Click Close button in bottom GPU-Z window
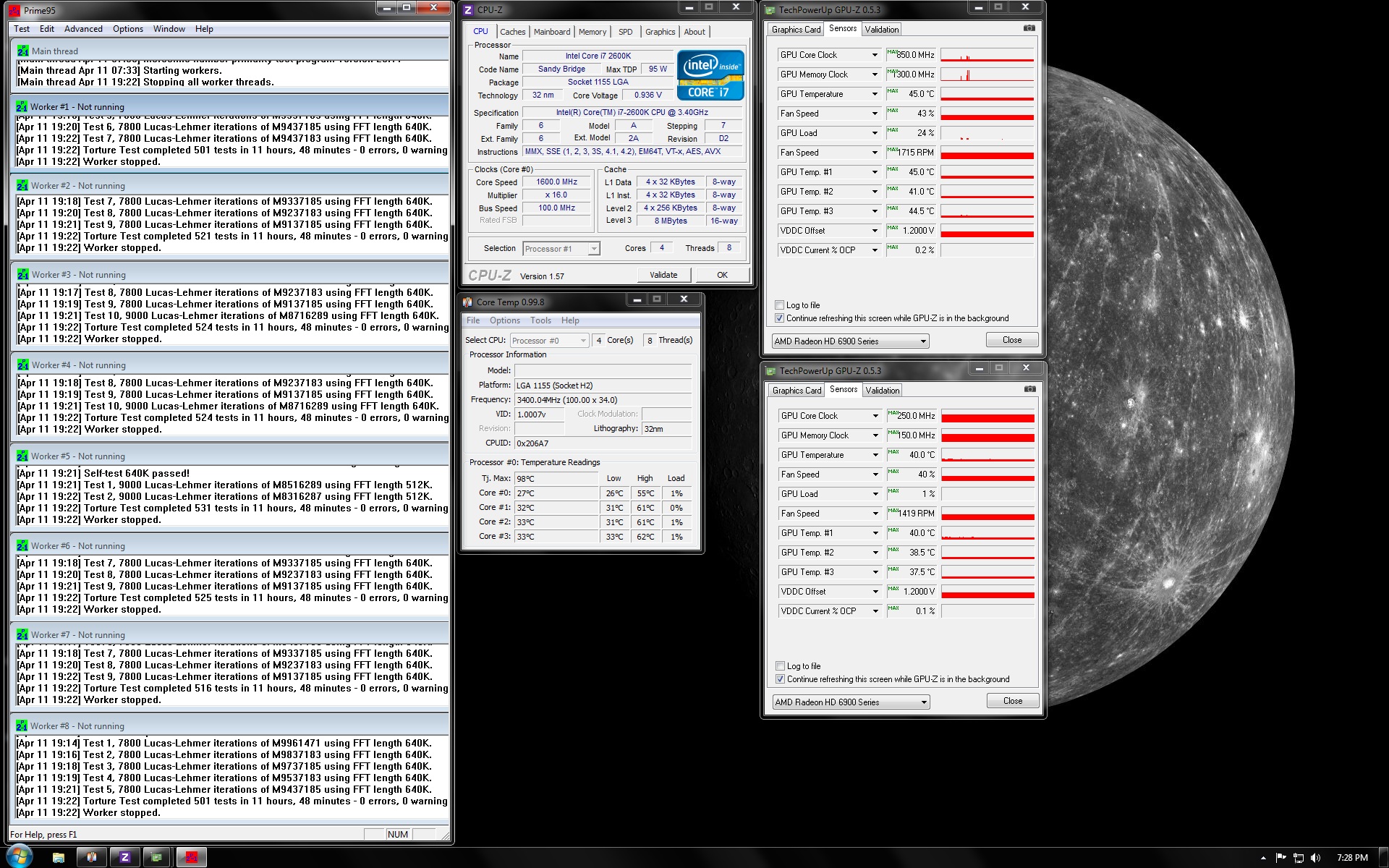Screen dimensions: 1389x868 click(1013, 701)
